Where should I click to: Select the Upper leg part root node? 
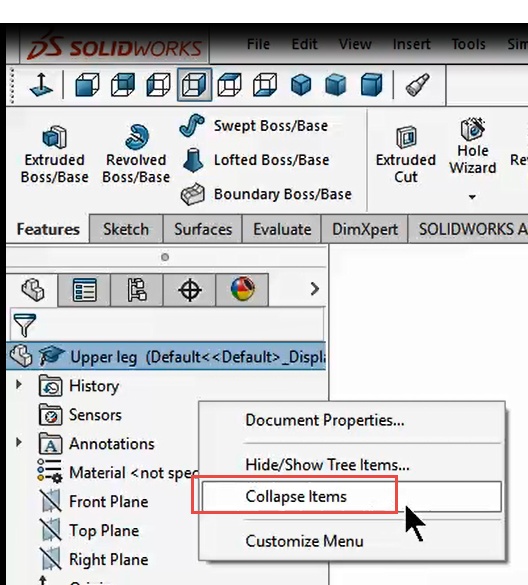pos(166,356)
